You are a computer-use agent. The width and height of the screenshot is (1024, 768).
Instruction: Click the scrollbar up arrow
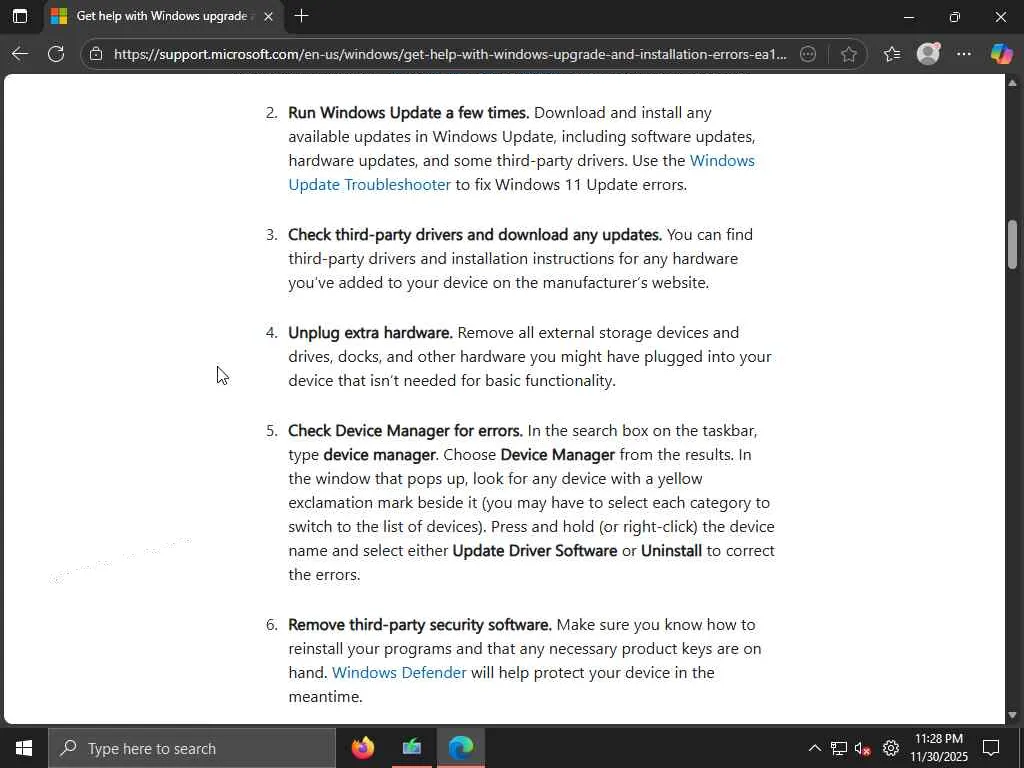1012,83
